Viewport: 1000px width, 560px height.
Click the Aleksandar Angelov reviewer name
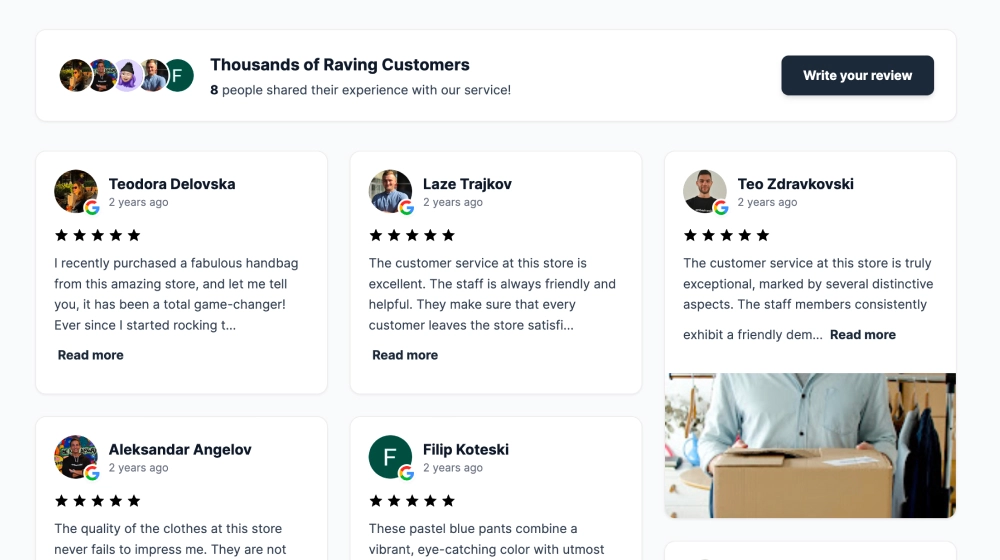(180, 450)
